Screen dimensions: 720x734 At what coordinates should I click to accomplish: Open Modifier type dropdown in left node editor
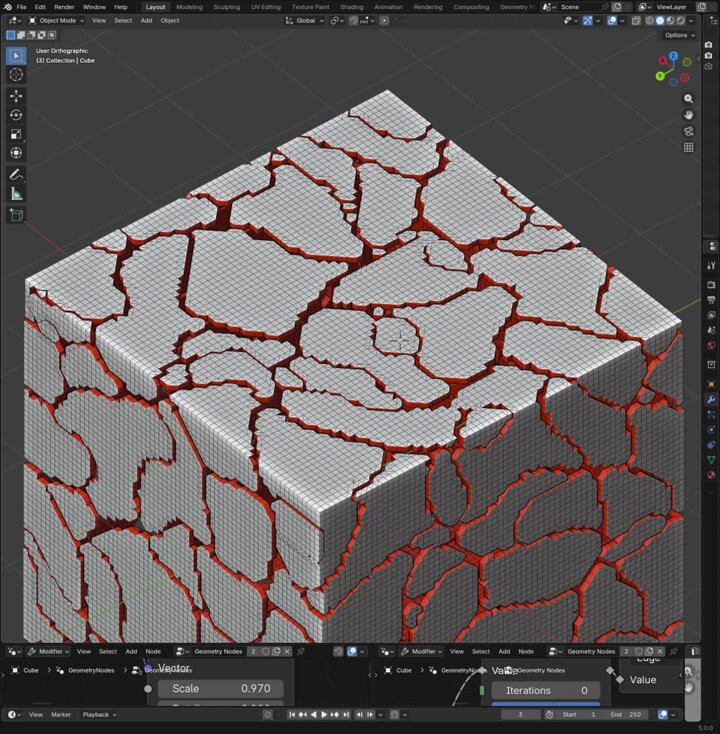click(48, 651)
